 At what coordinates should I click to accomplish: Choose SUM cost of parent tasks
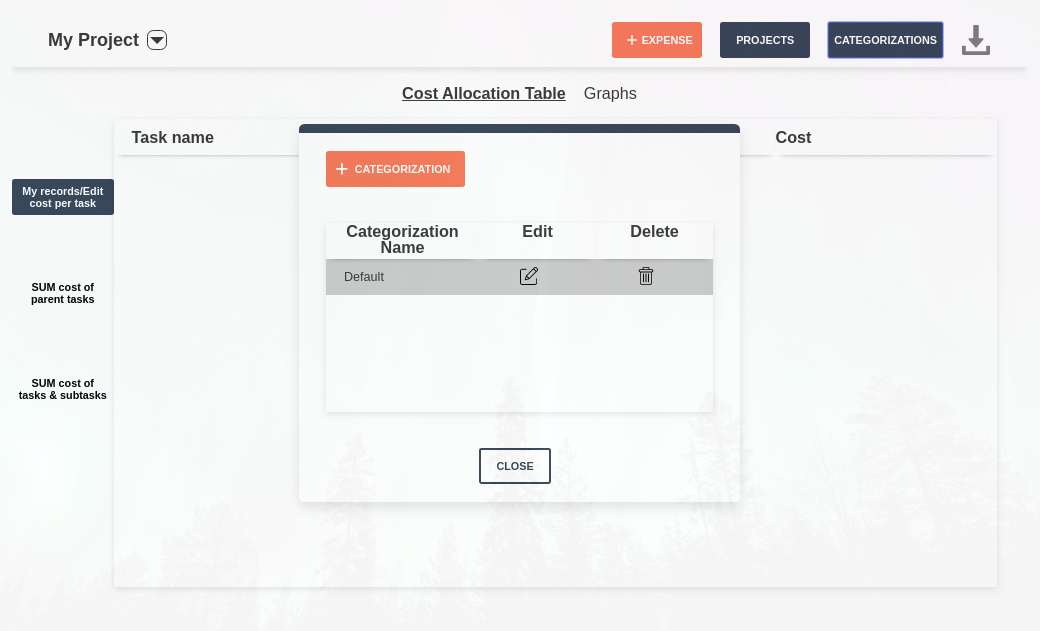[63, 293]
